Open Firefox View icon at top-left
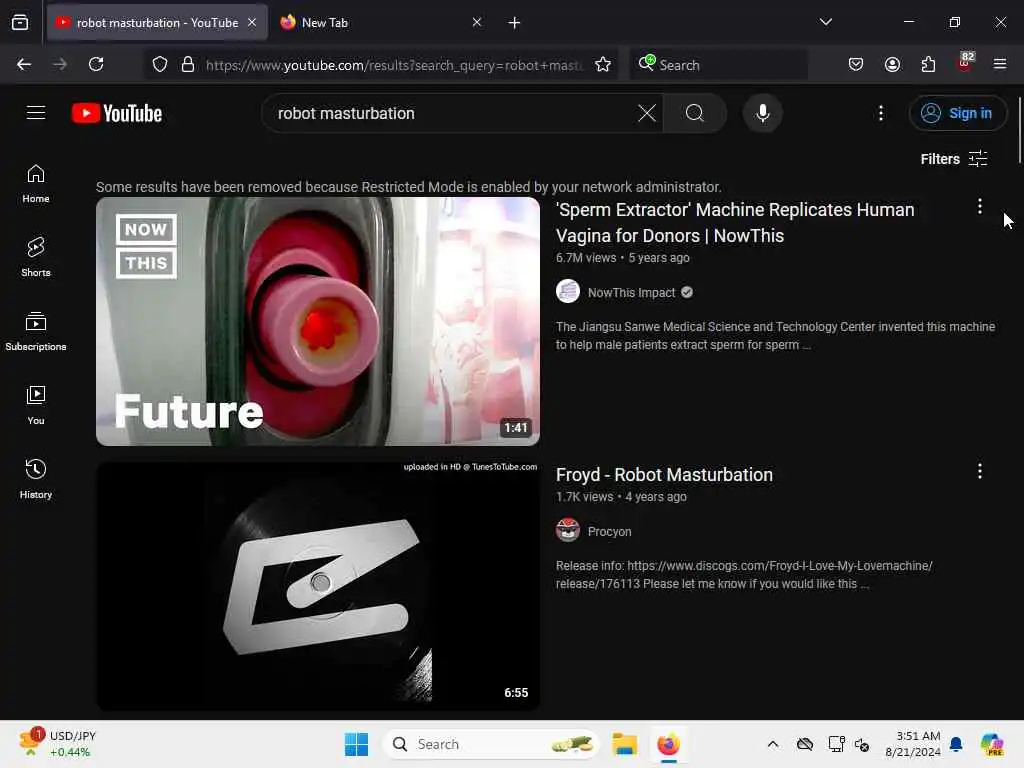 click(20, 23)
